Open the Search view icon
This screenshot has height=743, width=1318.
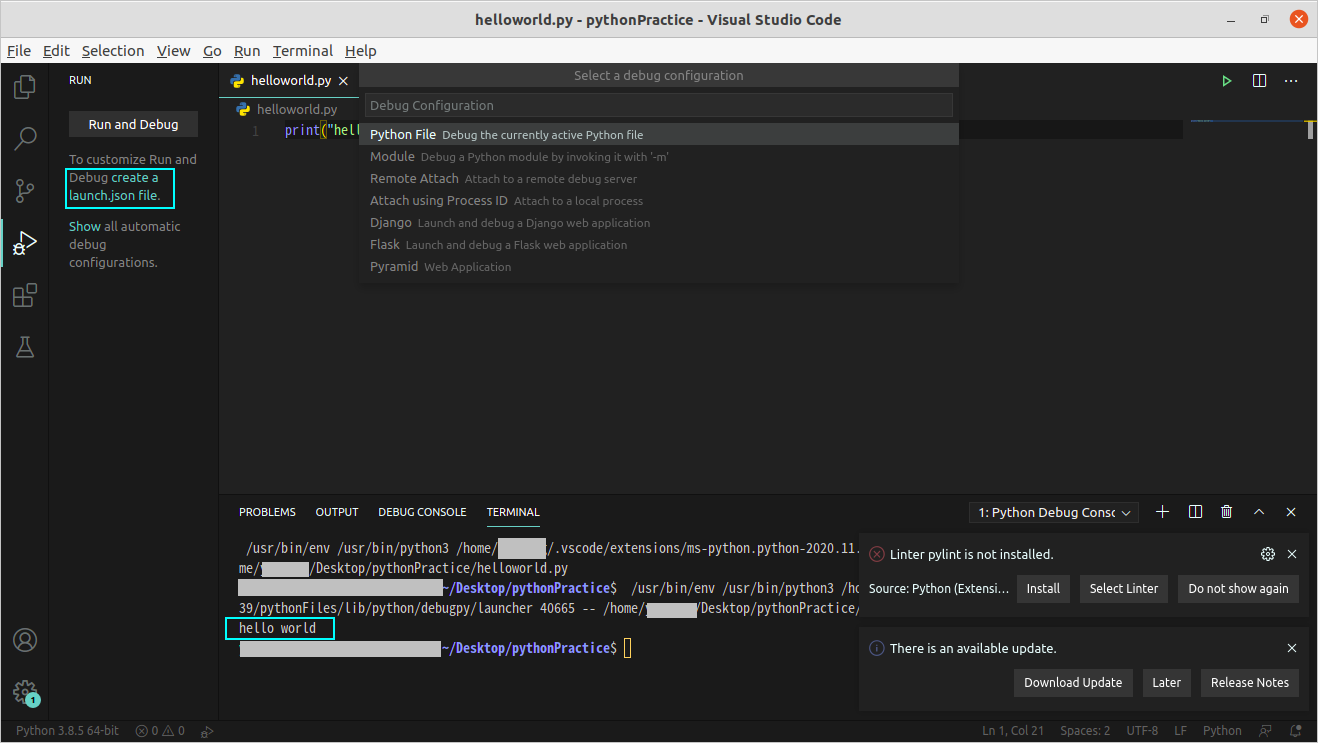click(25, 139)
